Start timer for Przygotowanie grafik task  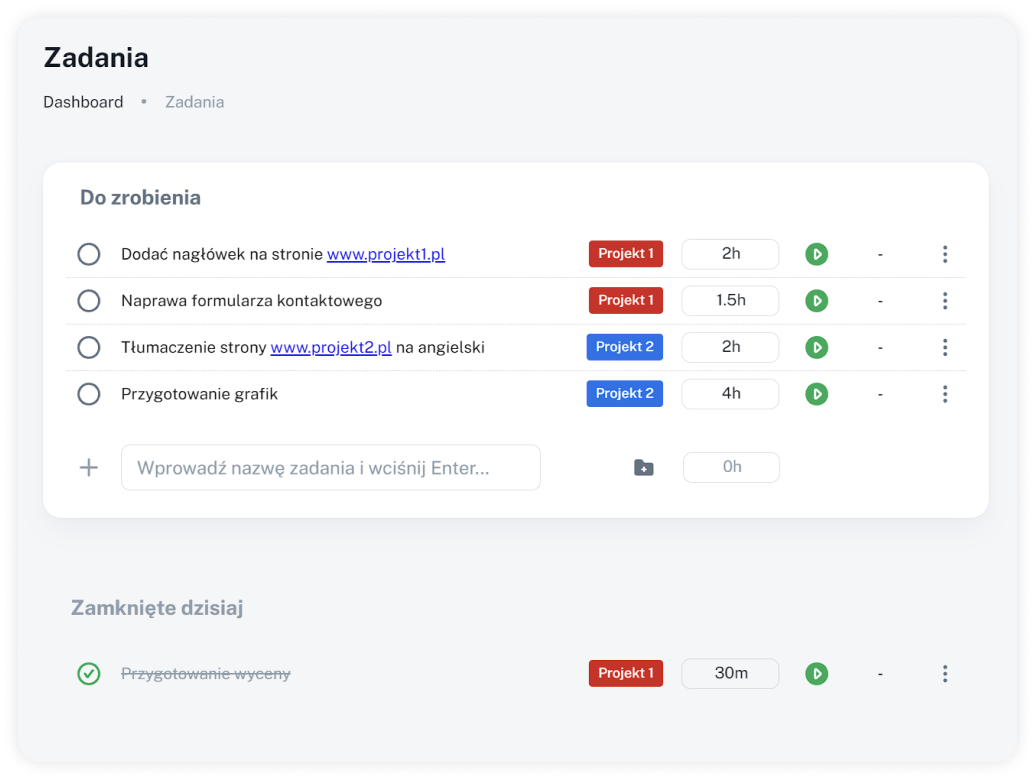tap(817, 394)
